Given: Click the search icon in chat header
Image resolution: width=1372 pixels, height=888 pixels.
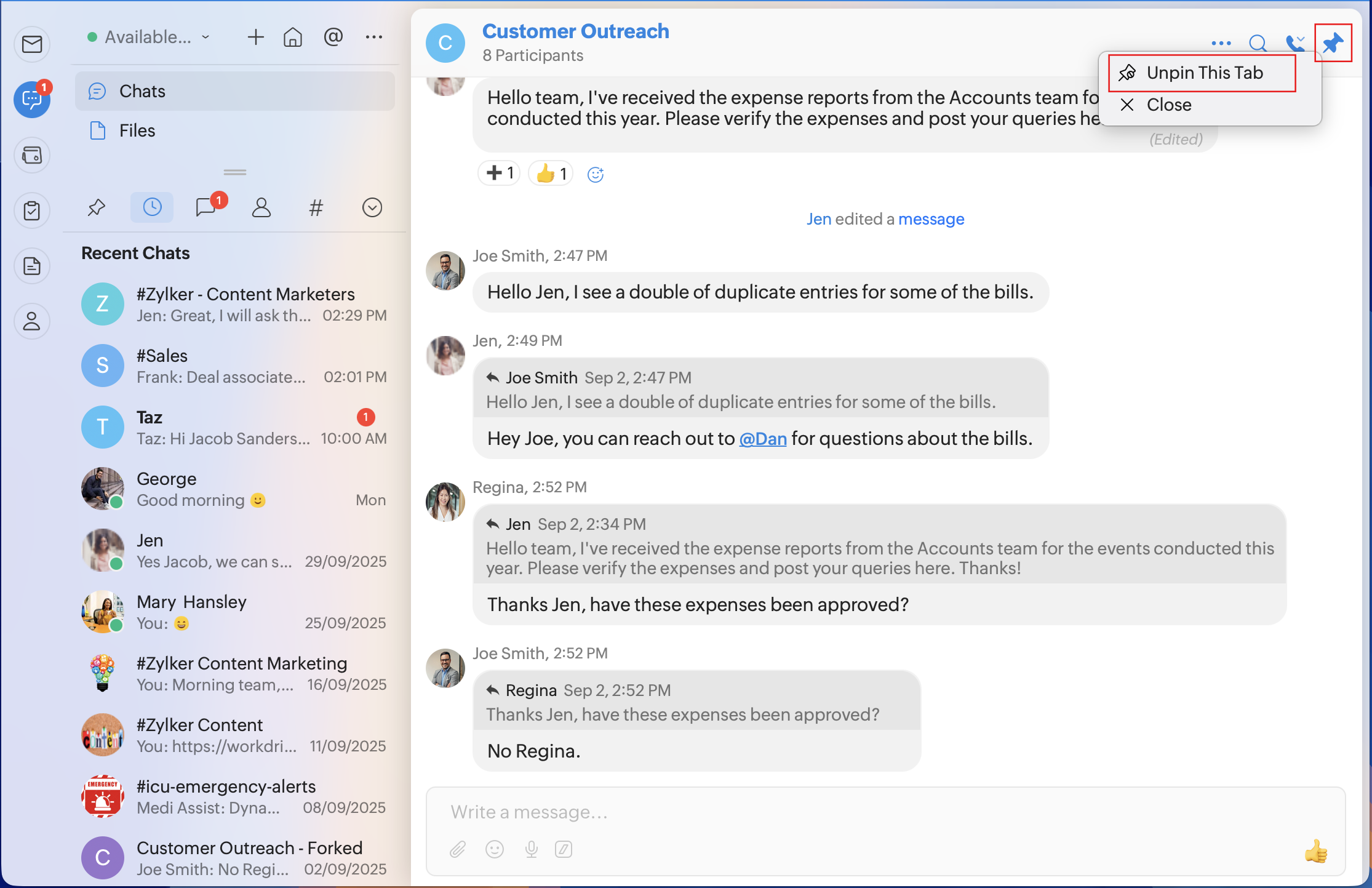Looking at the screenshot, I should 1258,43.
